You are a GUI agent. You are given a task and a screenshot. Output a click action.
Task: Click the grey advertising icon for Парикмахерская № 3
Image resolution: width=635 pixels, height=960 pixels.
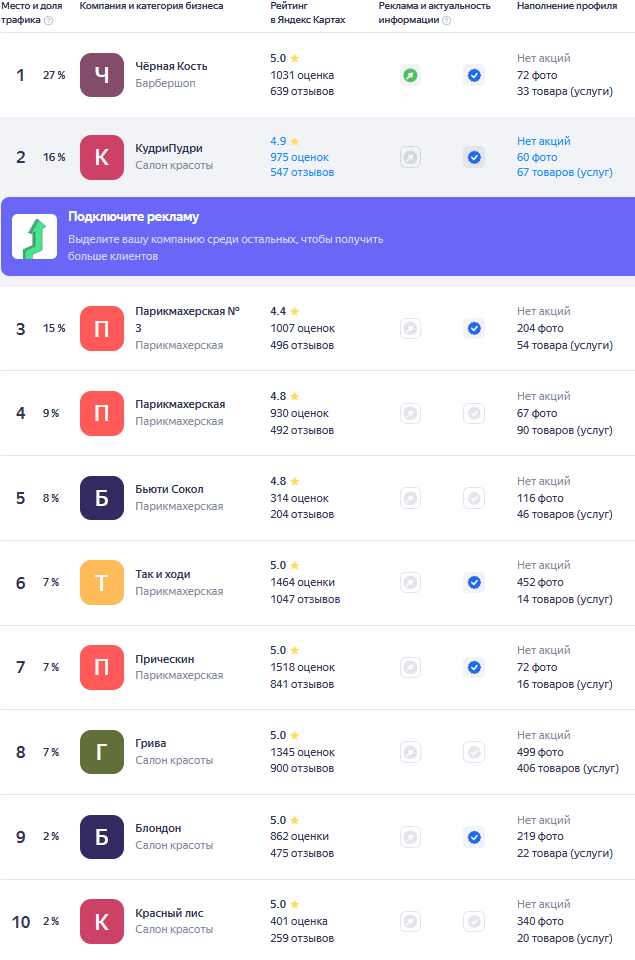coord(410,328)
